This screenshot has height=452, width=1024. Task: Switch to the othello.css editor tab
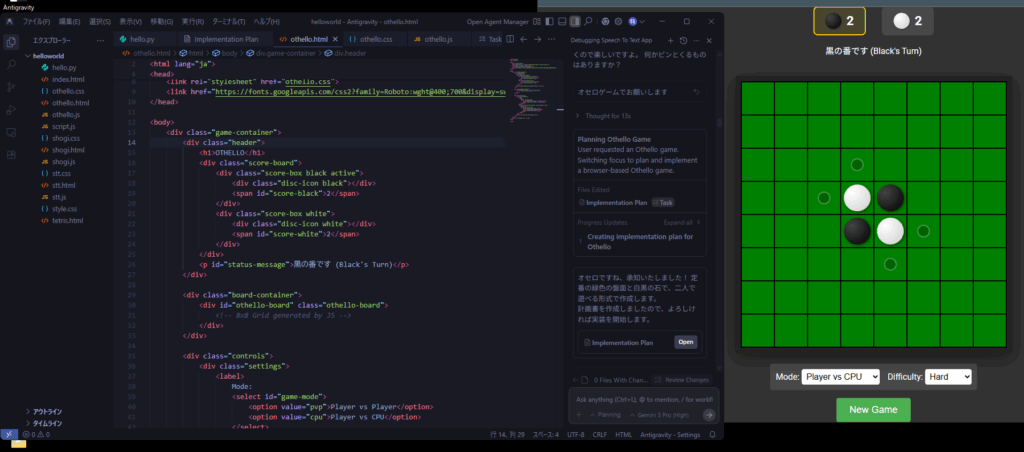pyautogui.click(x=370, y=39)
